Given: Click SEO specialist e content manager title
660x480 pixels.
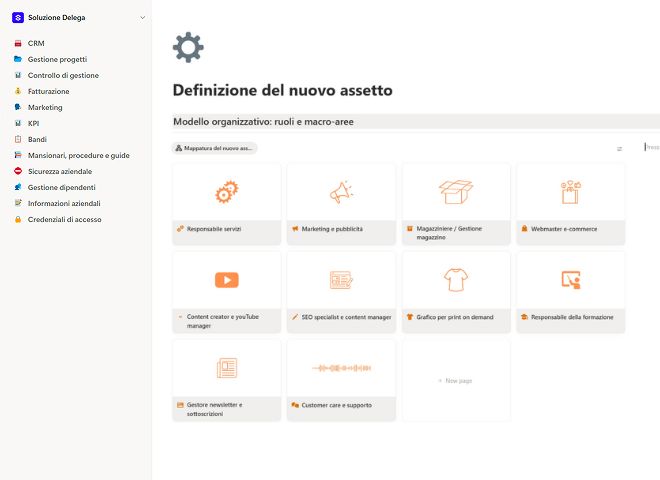Looking at the screenshot, I should (346, 317).
